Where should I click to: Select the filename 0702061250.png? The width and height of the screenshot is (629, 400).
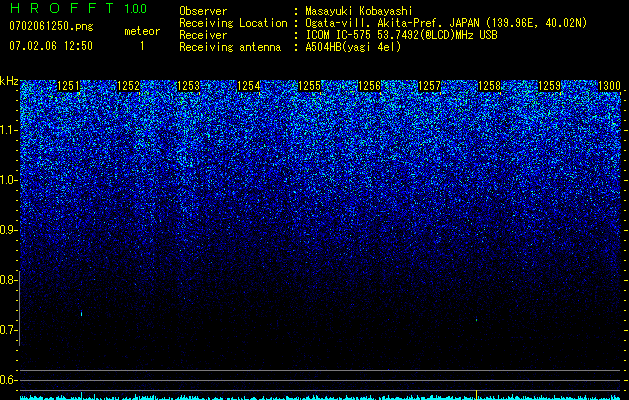(51, 27)
